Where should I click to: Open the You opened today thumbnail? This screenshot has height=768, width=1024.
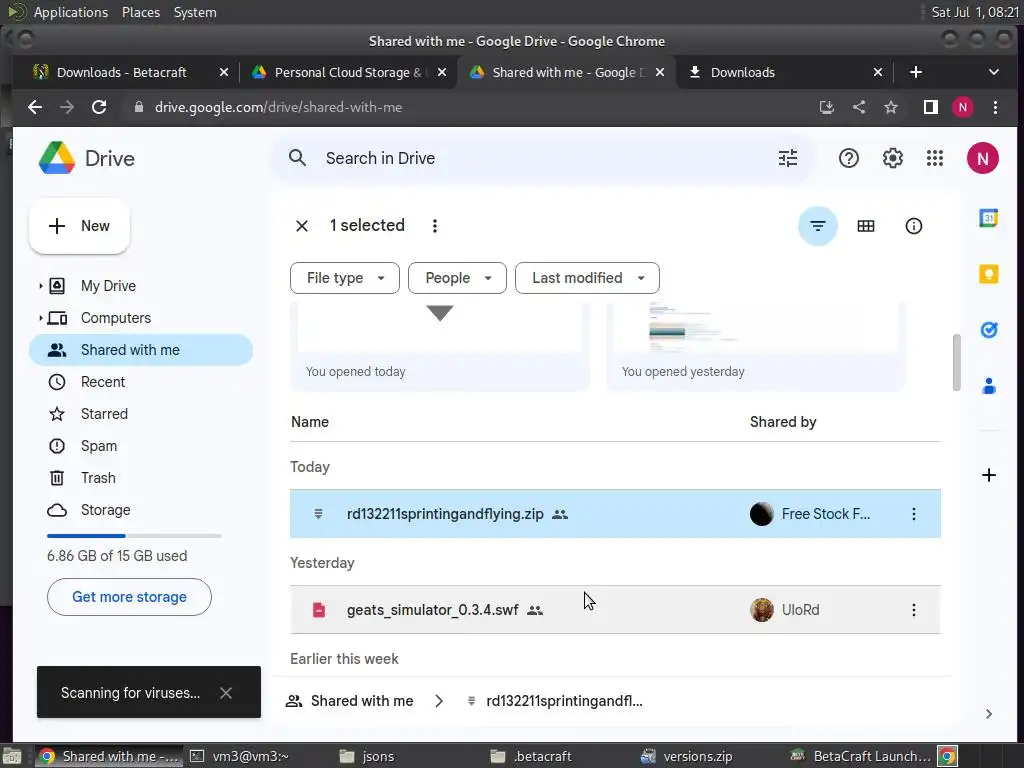[x=440, y=346]
